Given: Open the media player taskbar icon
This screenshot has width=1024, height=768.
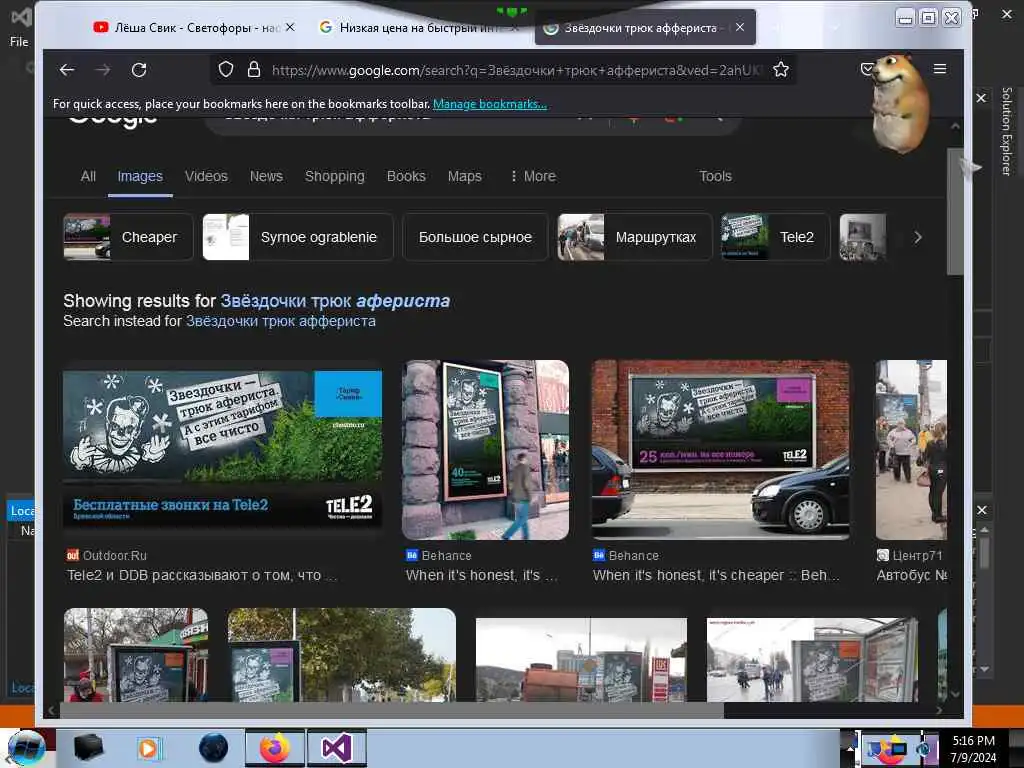Looking at the screenshot, I should (x=148, y=748).
